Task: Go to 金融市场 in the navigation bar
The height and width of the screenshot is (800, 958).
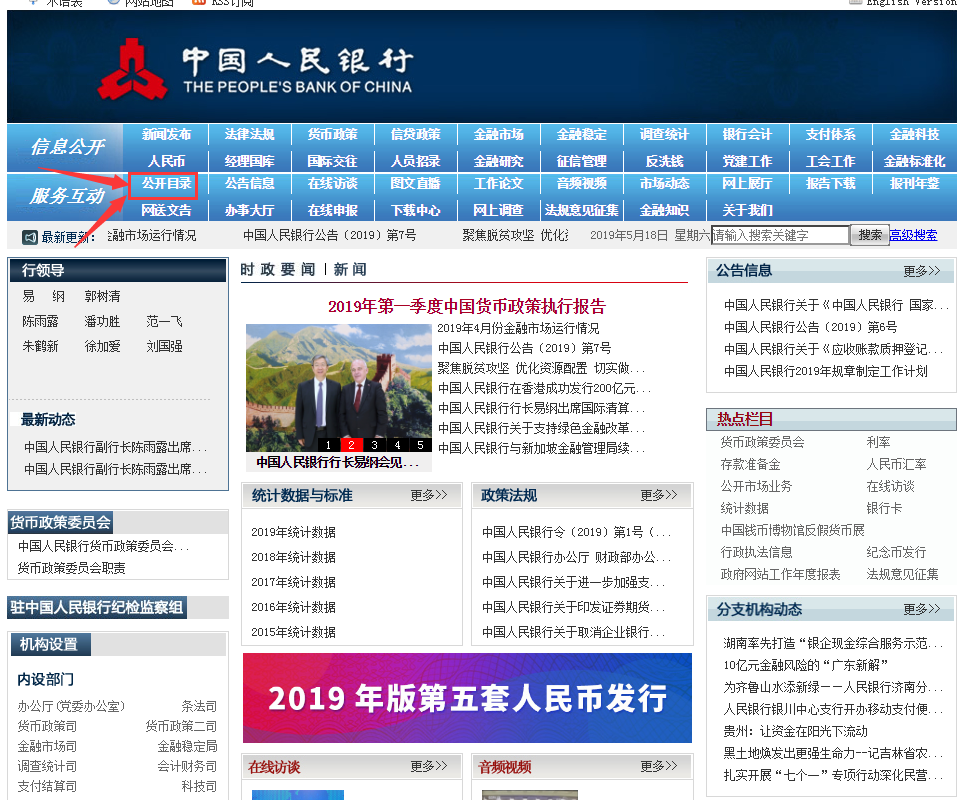Action: coord(498,135)
